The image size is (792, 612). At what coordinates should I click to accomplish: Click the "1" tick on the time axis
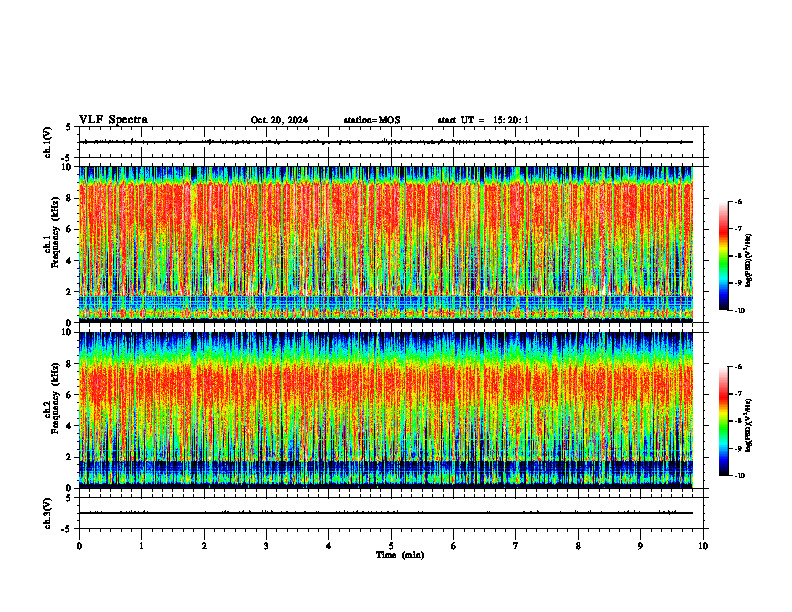point(141,546)
